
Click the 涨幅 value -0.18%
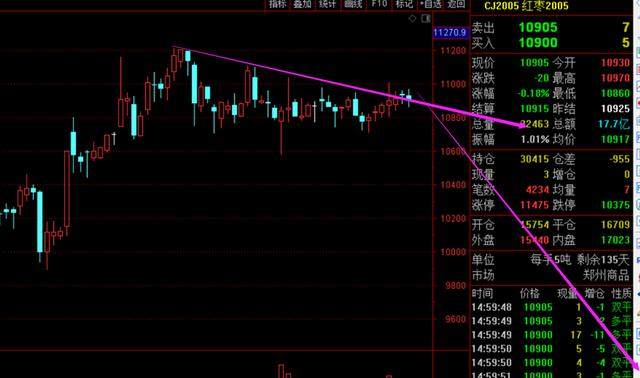click(x=533, y=93)
